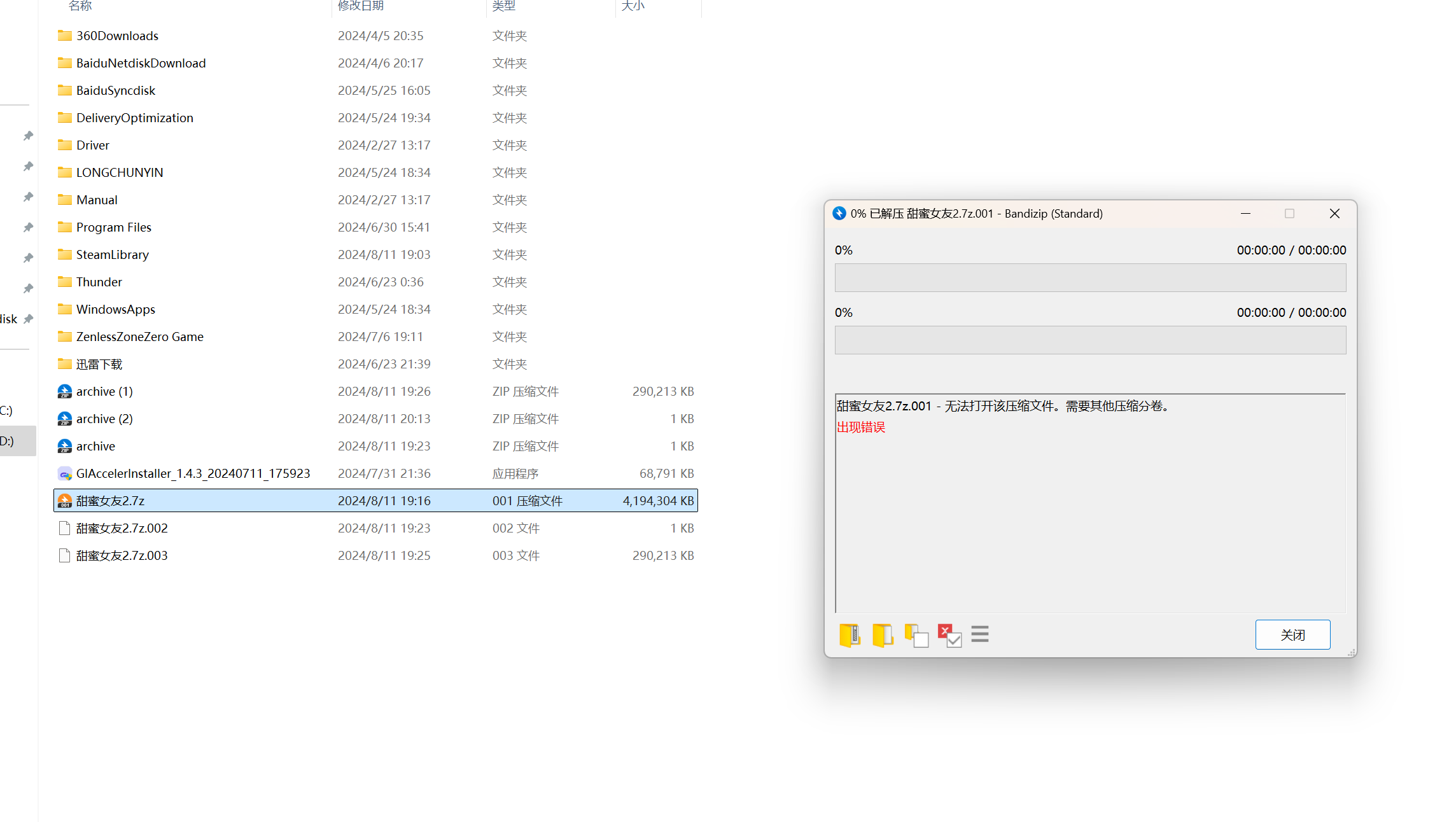The height and width of the screenshot is (822, 1456).
Task: Select the DeliveryOptimization folder icon
Action: click(x=64, y=118)
